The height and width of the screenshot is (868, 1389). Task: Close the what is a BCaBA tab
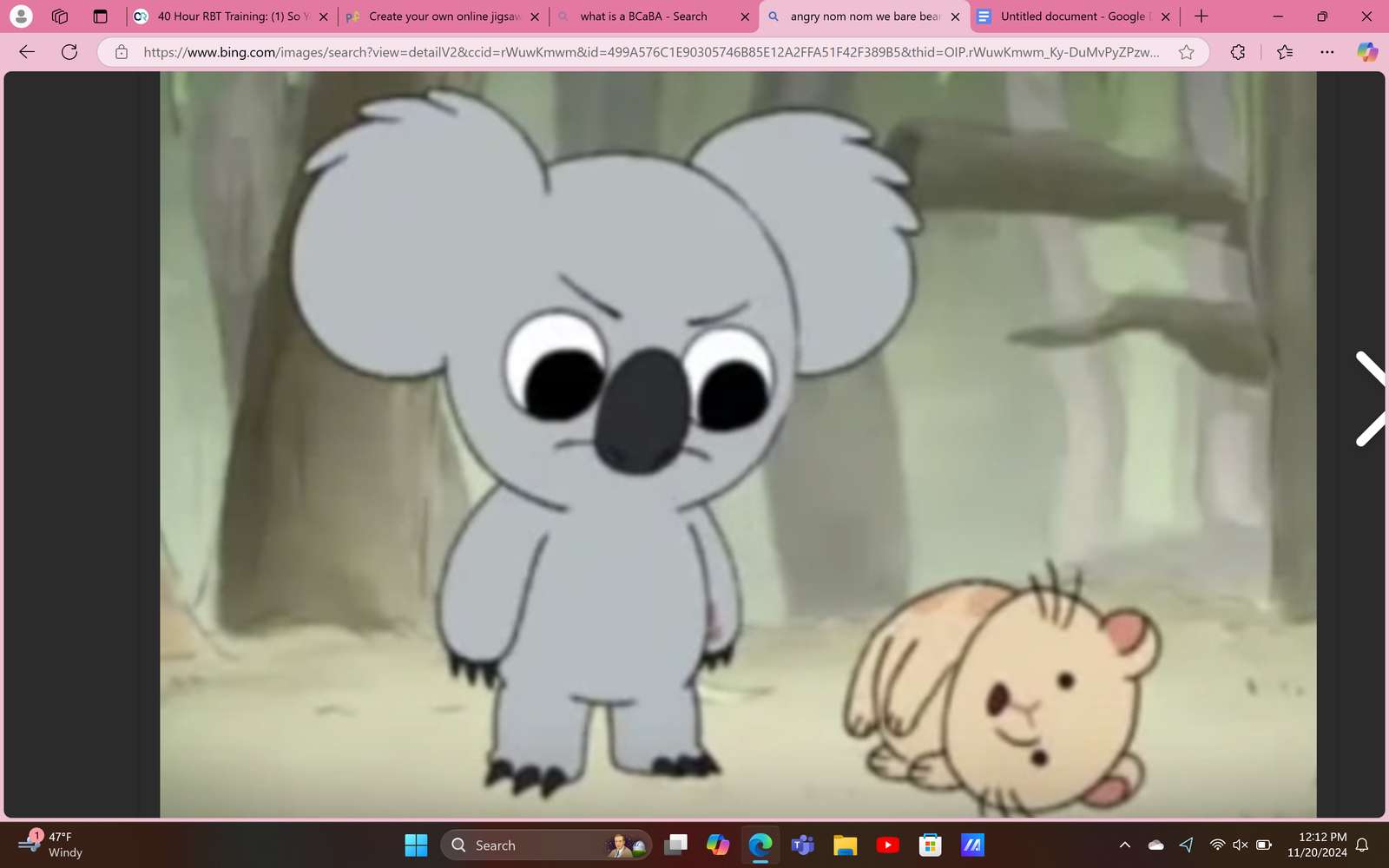click(744, 16)
